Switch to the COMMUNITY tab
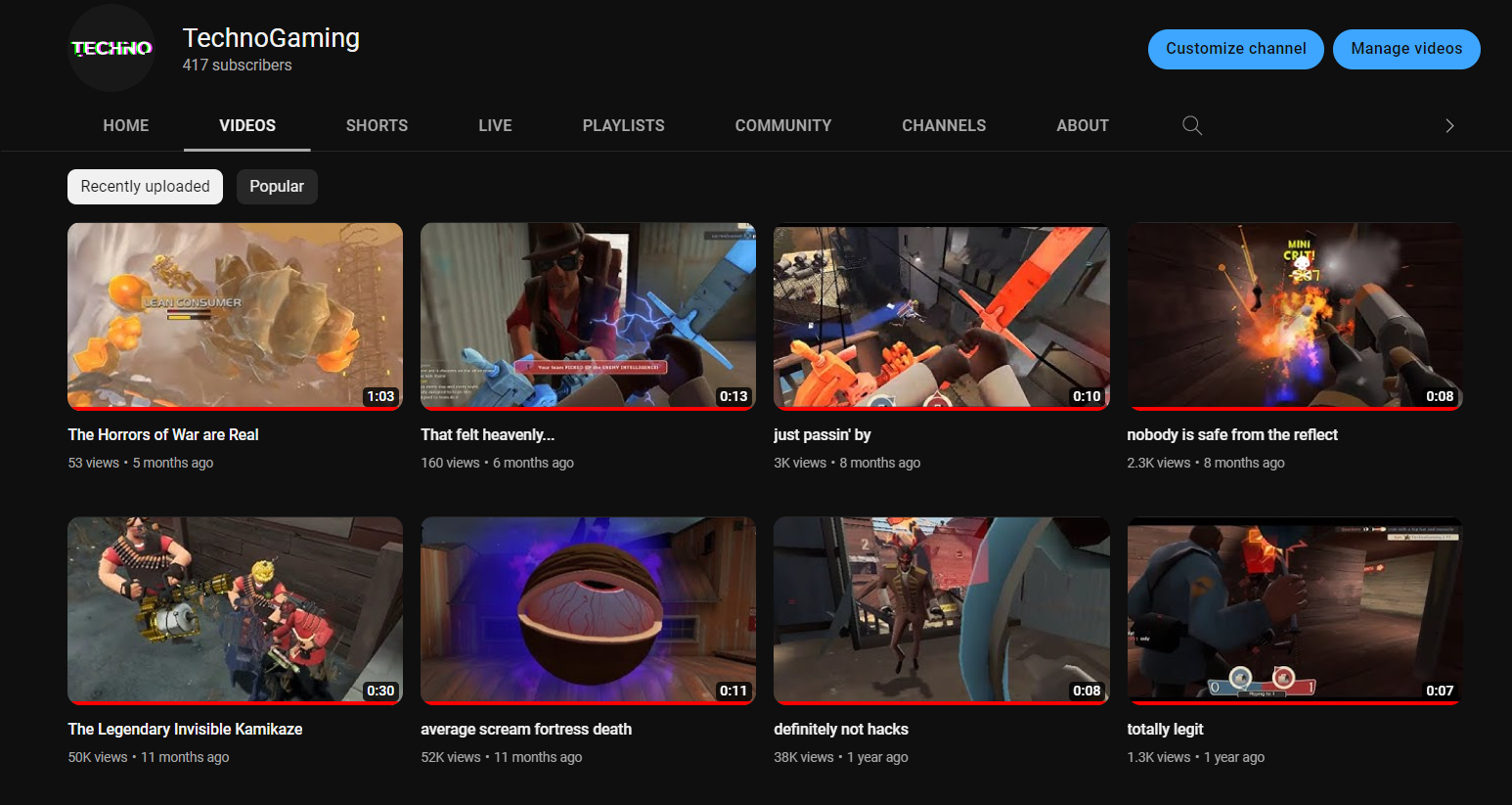Image resolution: width=1512 pixels, height=805 pixels. pyautogui.click(x=783, y=125)
